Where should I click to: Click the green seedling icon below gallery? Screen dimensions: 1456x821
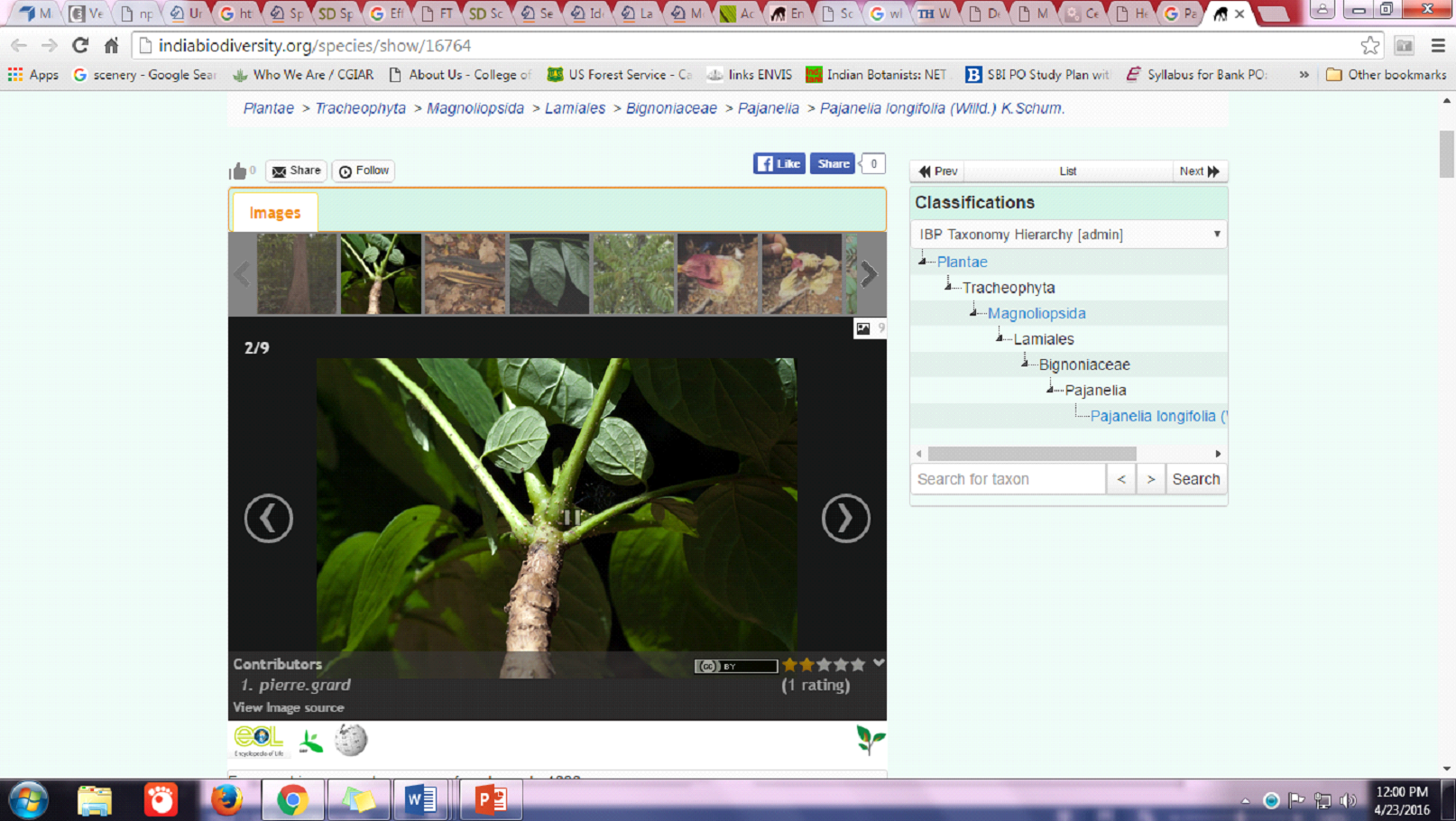point(870,740)
